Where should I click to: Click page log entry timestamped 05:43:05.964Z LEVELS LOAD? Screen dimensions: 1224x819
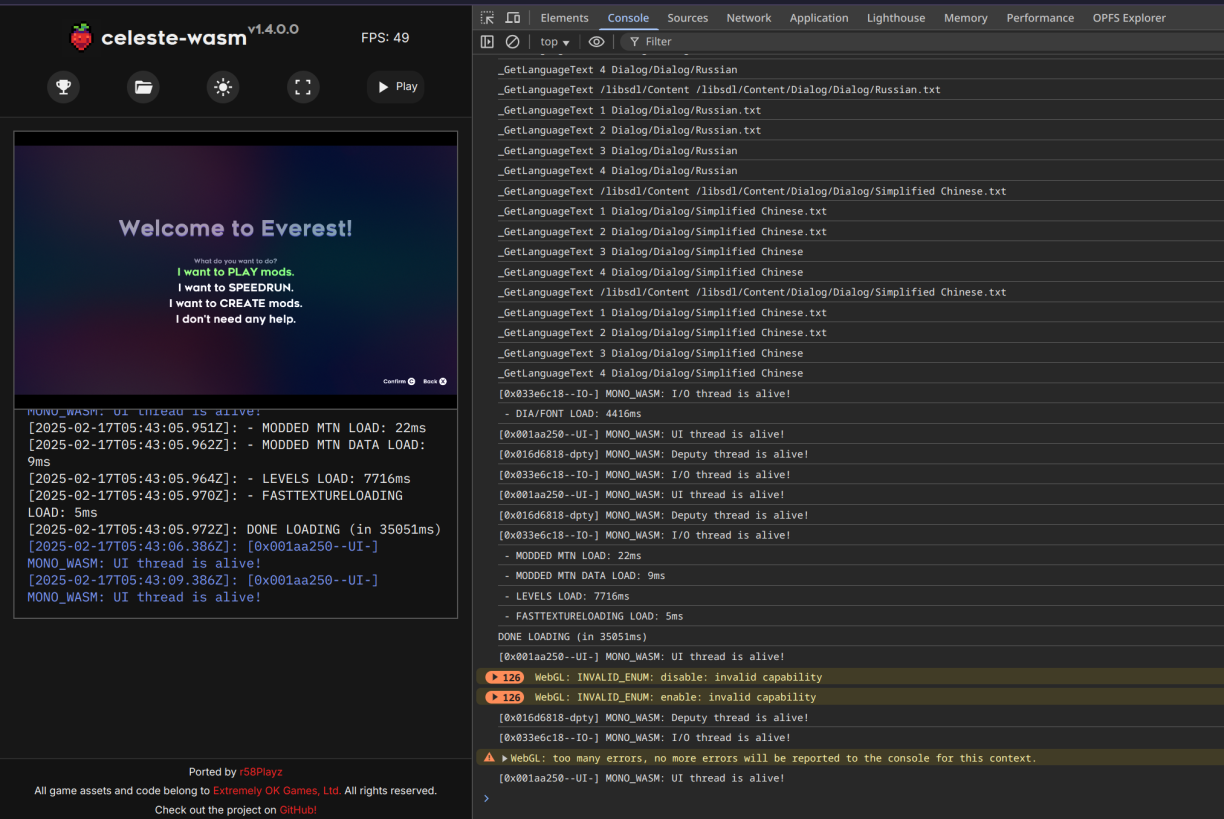pyautogui.click(x=219, y=479)
